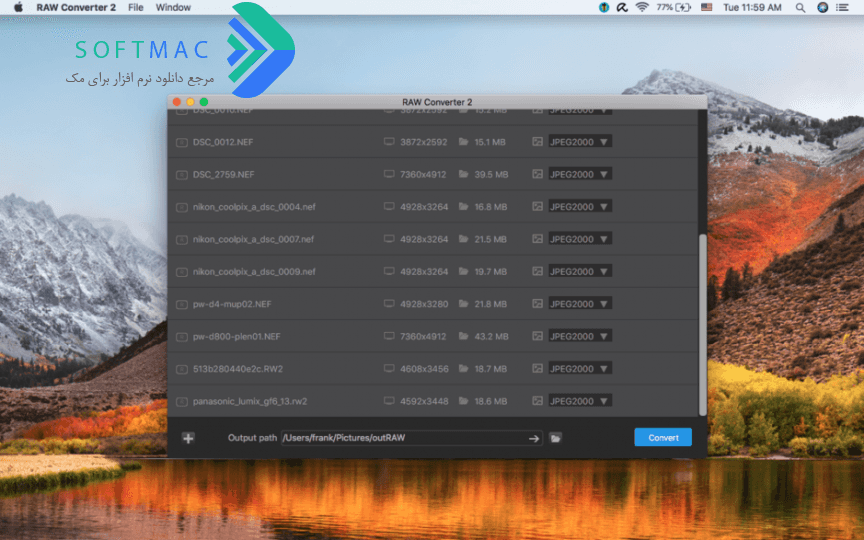Select the file name DSC_2759.NEF
This screenshot has width=864, height=540.
[224, 175]
